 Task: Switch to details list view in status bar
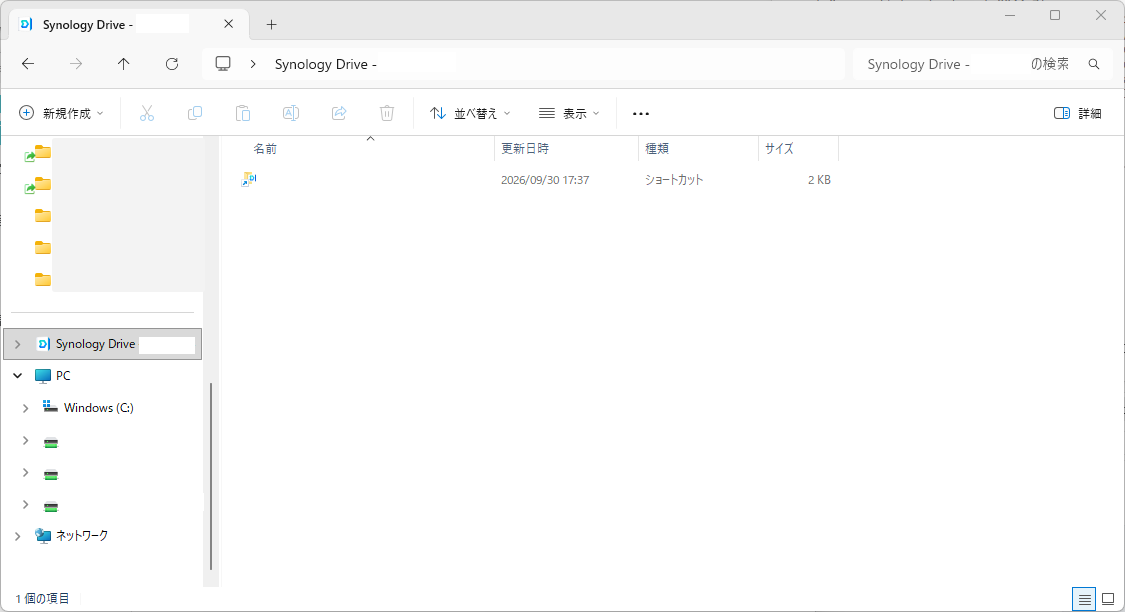(x=1084, y=599)
